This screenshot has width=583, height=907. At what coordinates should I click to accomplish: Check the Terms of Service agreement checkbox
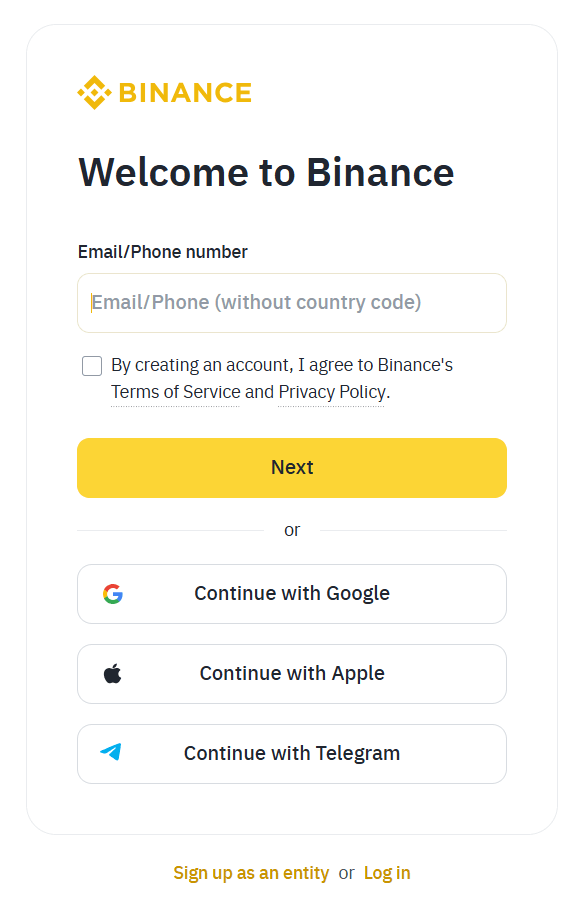tap(91, 365)
